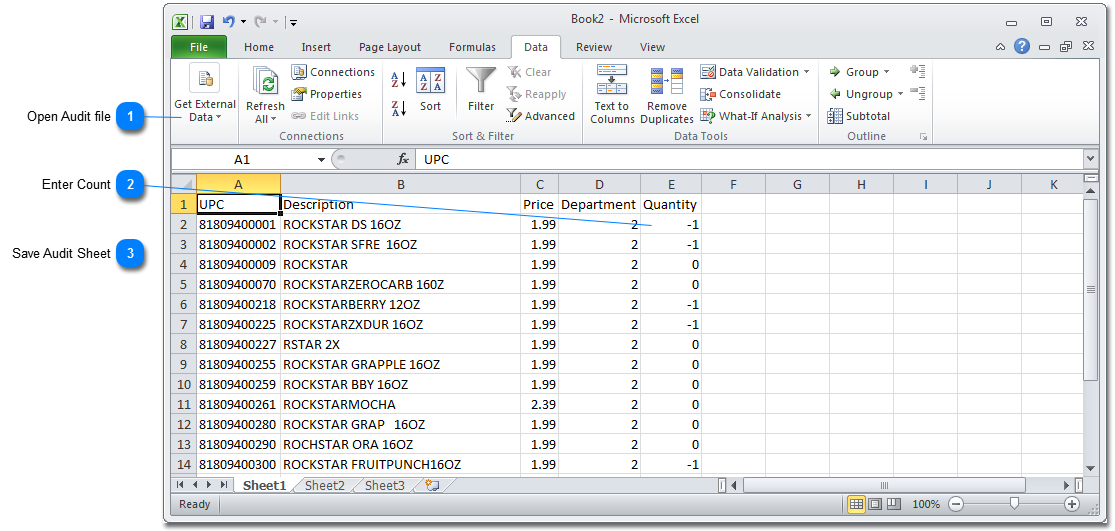Screen dimensions: 1115x531
Task: Click the Insert Function fx button
Action: pyautogui.click(x=402, y=160)
